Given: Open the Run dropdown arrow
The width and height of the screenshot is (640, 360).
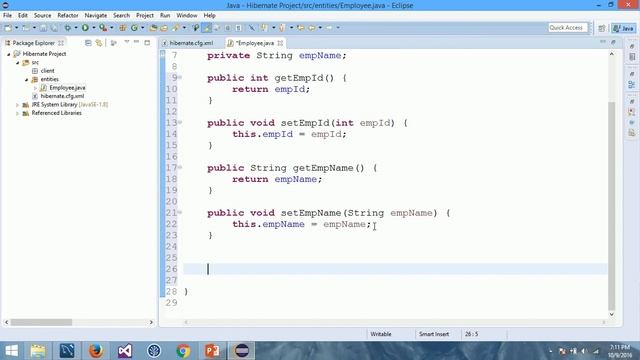Looking at the screenshot, I should point(93,28).
